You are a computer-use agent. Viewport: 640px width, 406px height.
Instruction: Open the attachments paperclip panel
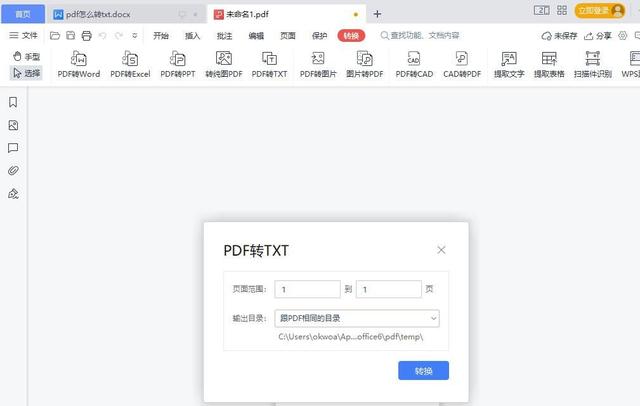click(x=13, y=171)
